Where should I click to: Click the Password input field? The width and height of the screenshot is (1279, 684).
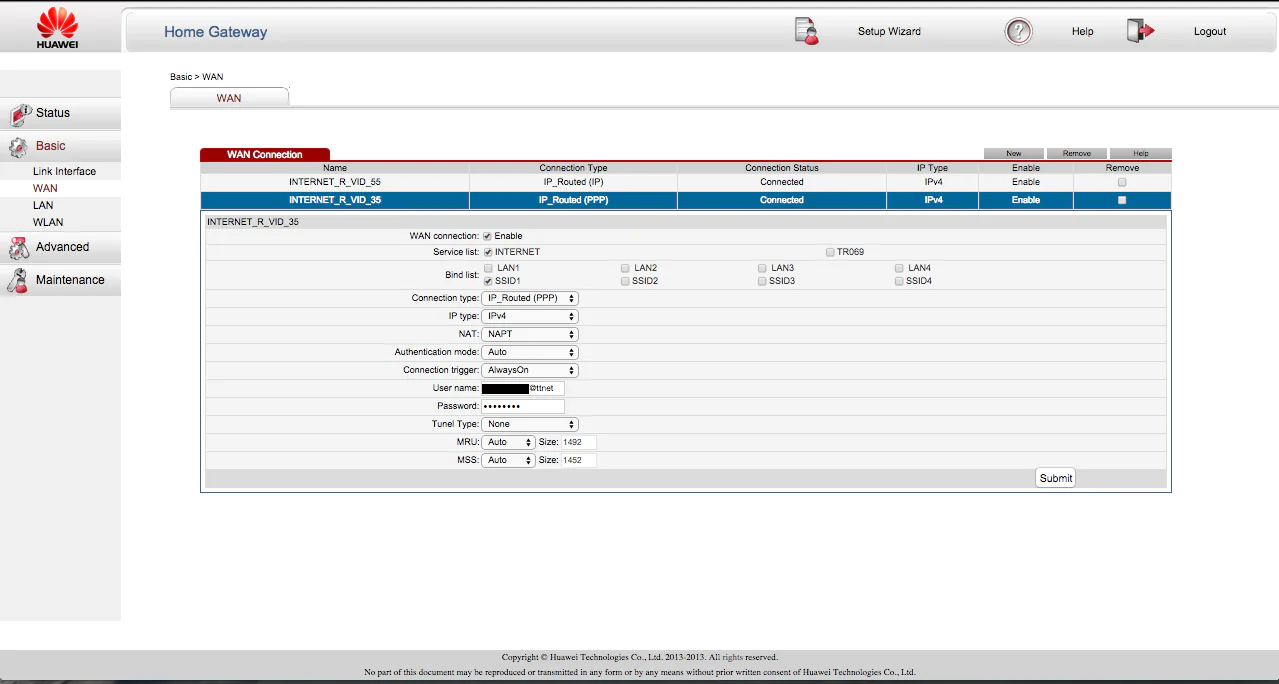523,406
